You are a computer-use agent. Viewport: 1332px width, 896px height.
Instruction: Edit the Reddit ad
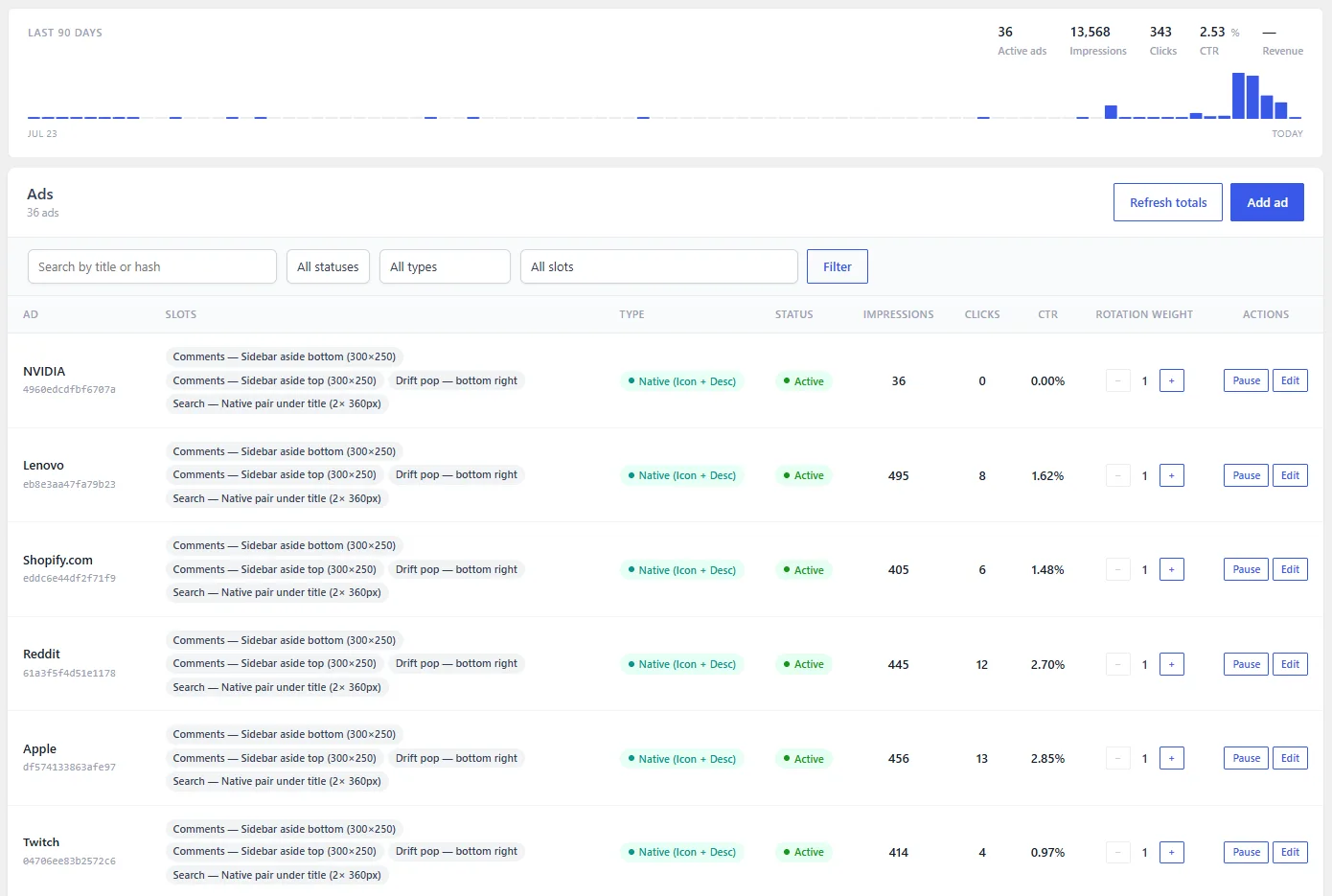(1290, 664)
